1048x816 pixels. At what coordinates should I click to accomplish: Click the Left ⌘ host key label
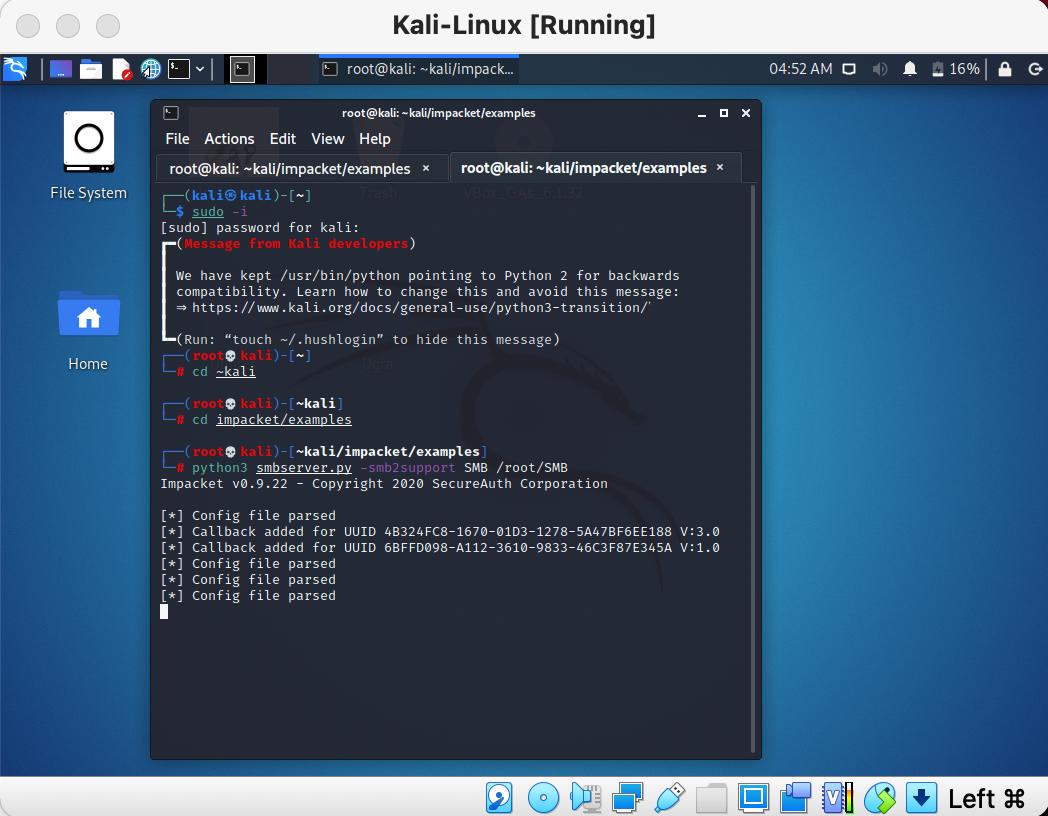tap(987, 798)
